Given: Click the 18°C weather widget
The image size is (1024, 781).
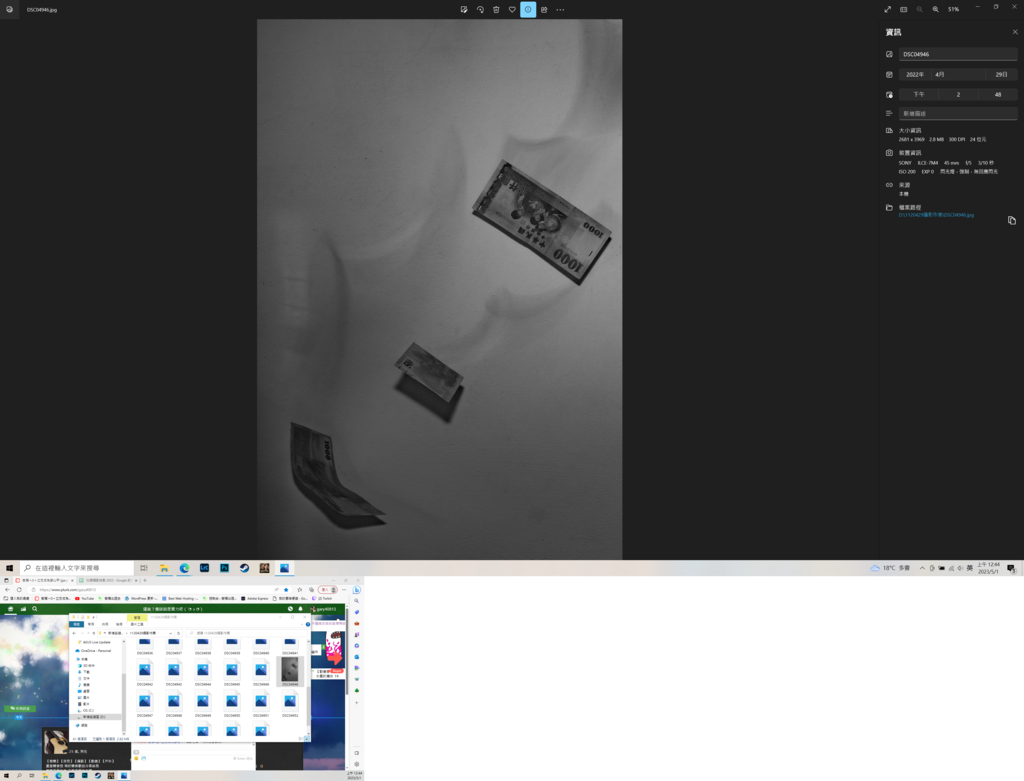Looking at the screenshot, I should tap(890, 568).
